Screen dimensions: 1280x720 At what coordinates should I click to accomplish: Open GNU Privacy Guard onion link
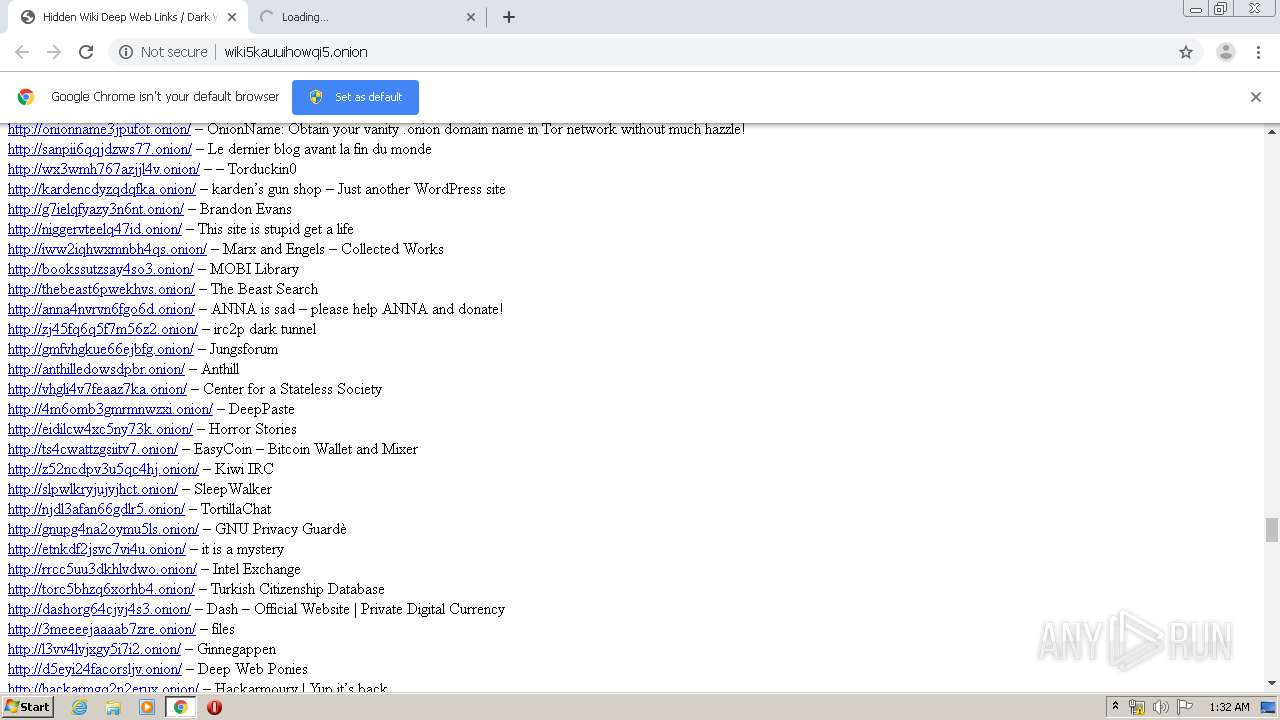coord(103,529)
